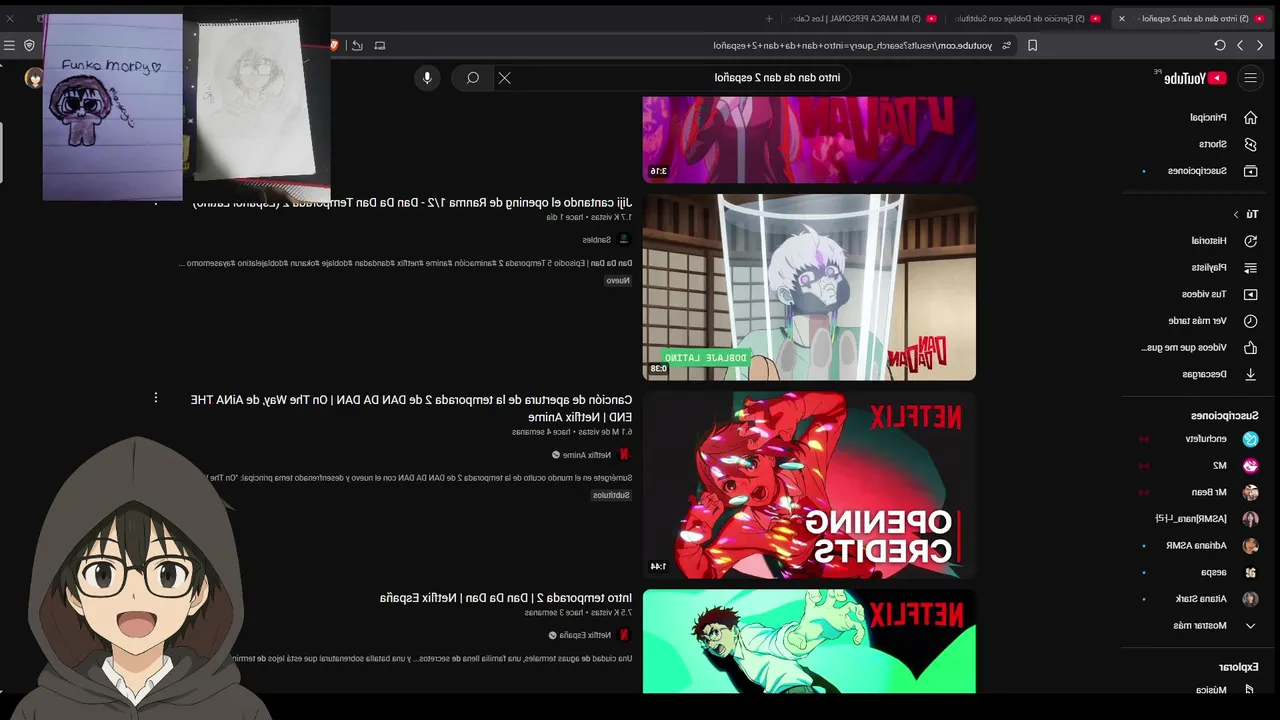Open a new browser tab with plus

[769, 18]
